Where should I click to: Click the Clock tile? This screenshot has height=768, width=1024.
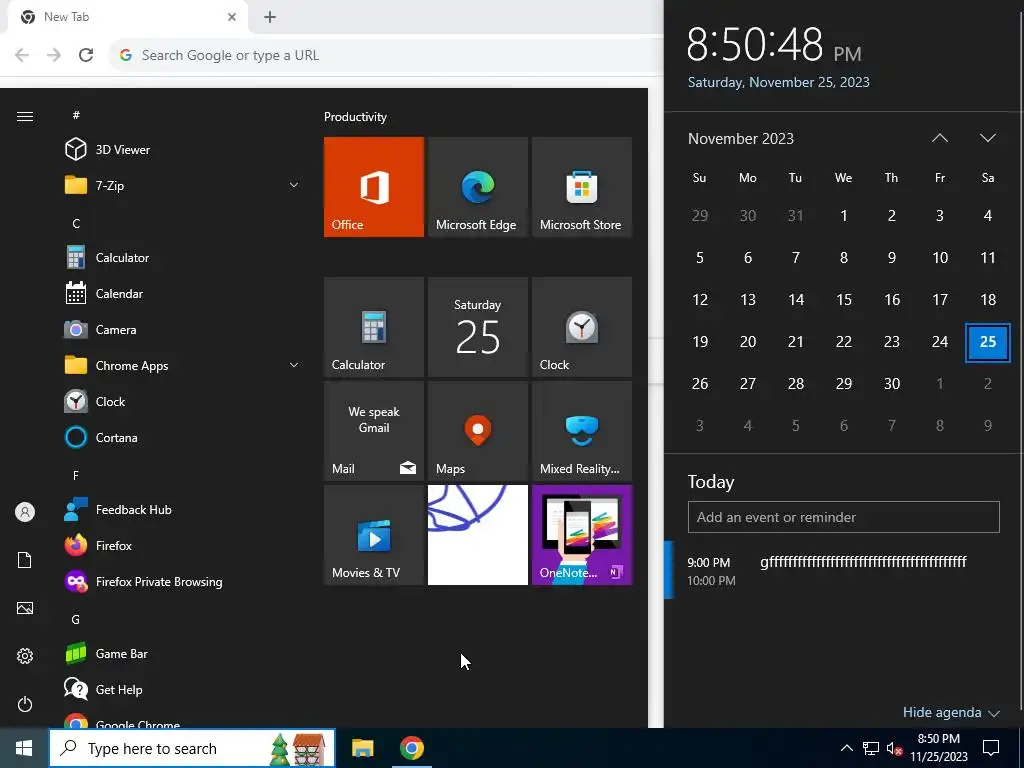click(x=582, y=327)
